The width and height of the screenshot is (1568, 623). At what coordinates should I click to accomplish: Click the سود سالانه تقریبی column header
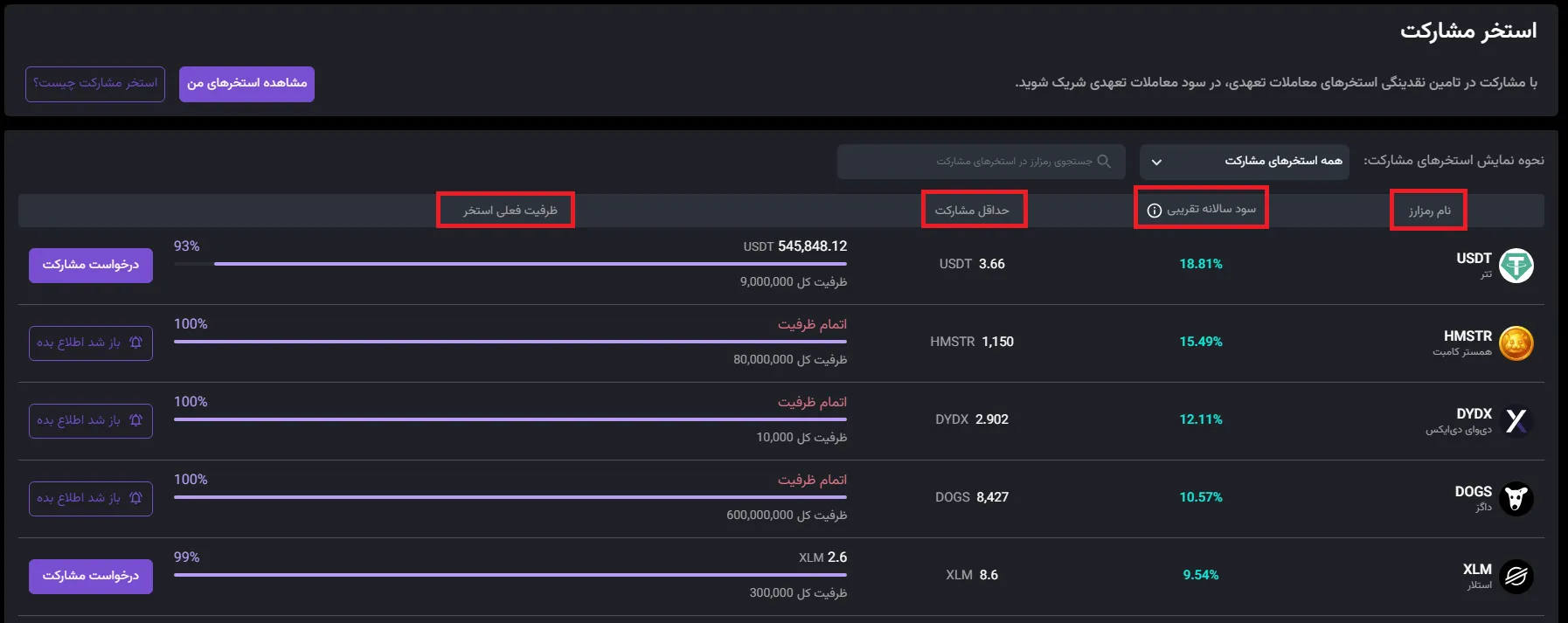tap(1211, 209)
